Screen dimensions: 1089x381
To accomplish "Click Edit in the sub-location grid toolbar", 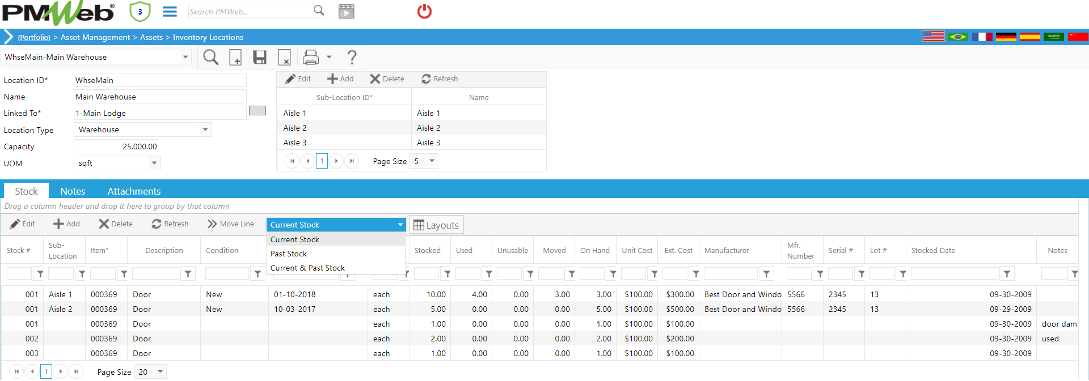I will tap(298, 79).
